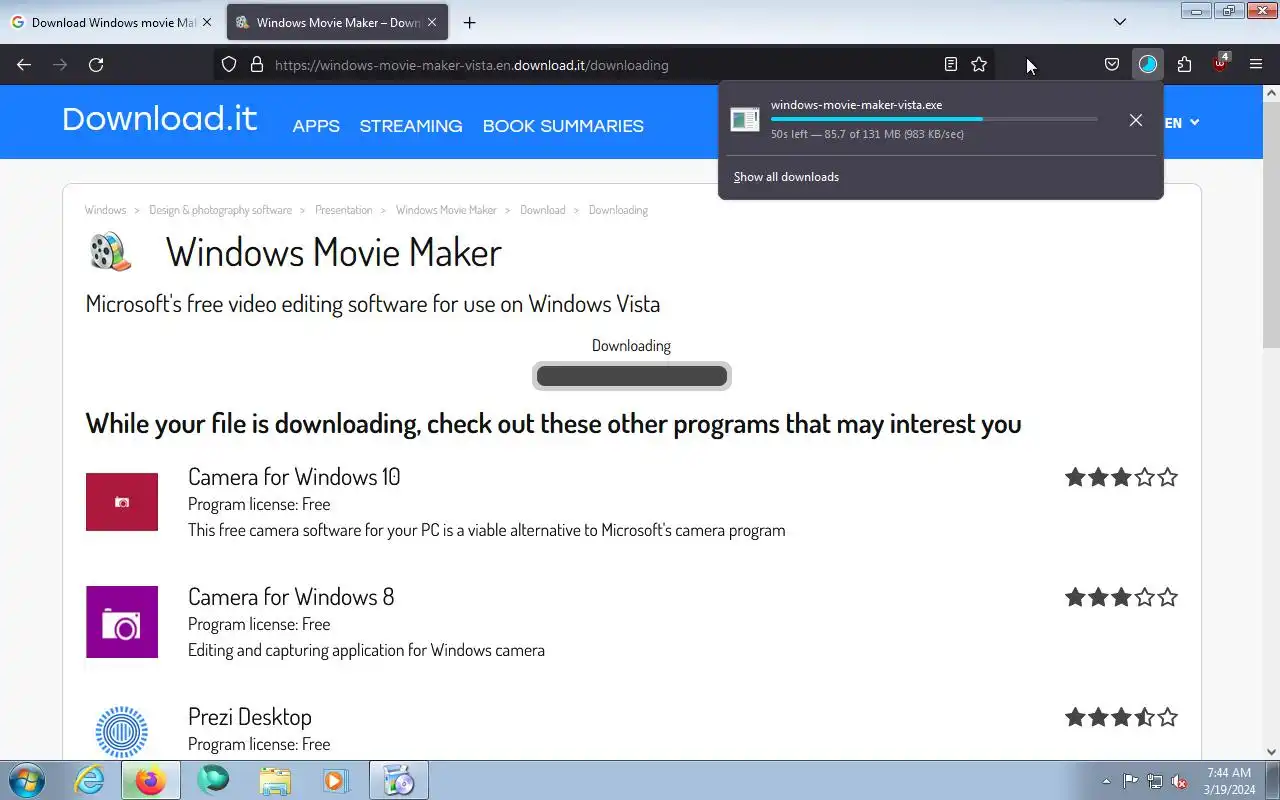1280x800 pixels.
Task: Expand the EN language dropdown
Action: [x=1181, y=123]
